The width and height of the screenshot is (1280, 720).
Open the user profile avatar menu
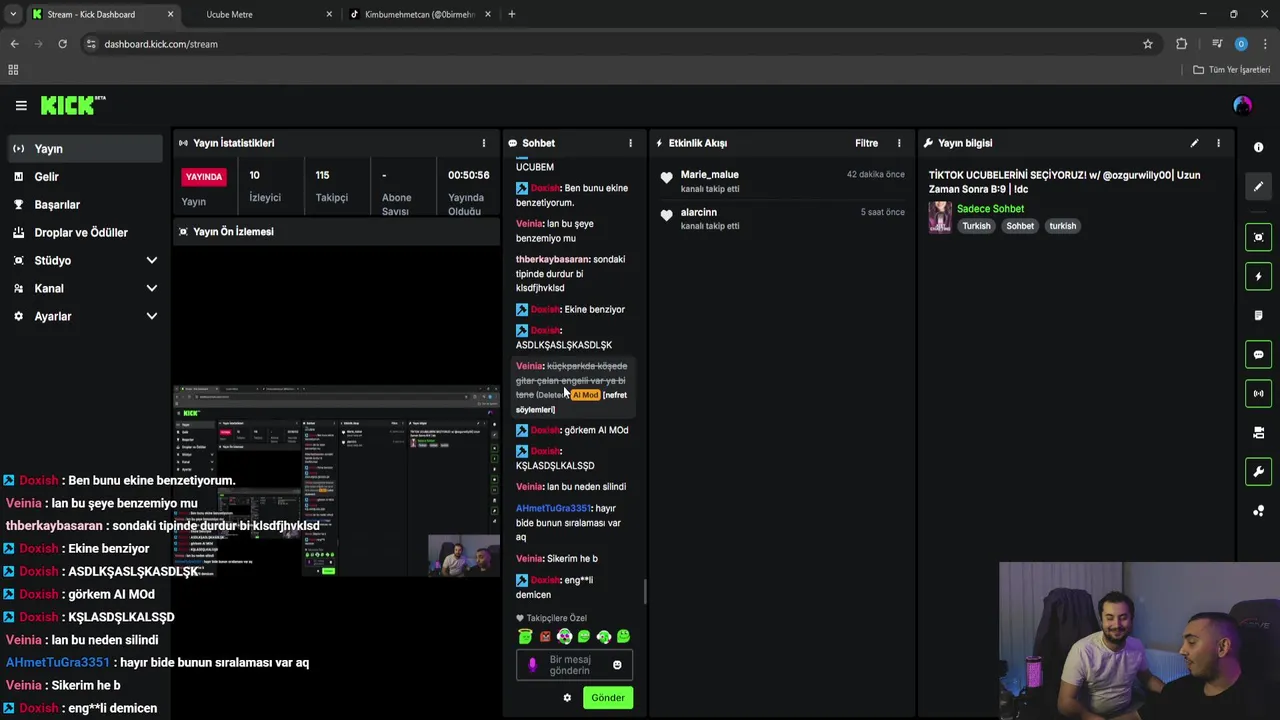coord(1242,105)
